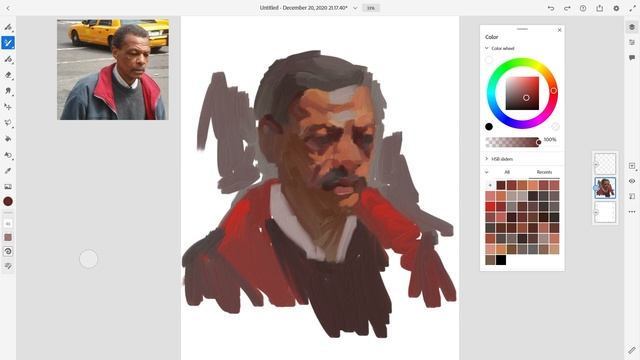Click the zoom percentage field
The width and height of the screenshot is (640, 360).
click(371, 8)
